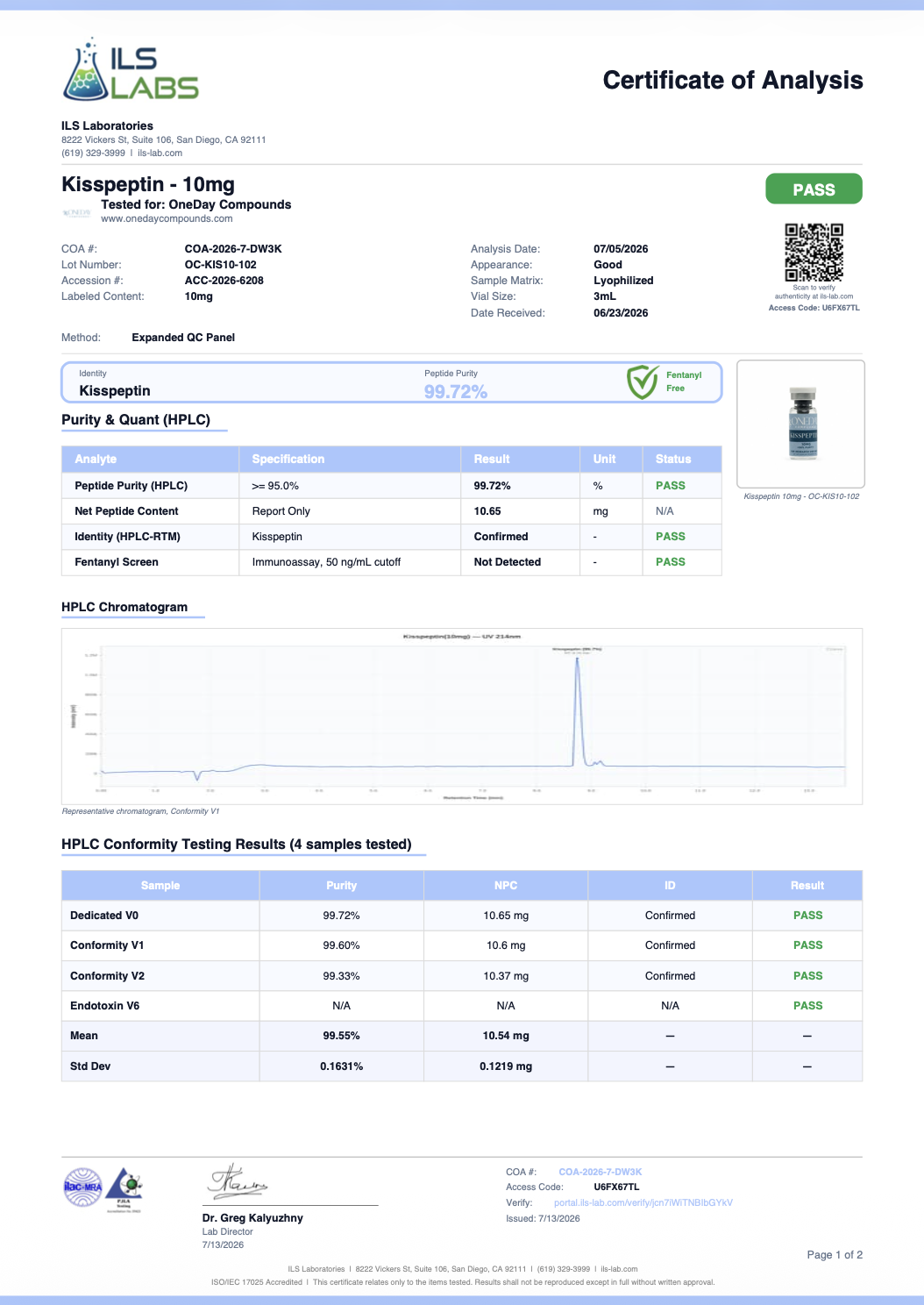Click the 'Expanded QC Panel' method text
Screen dimensions: 924x1305
tap(183, 338)
